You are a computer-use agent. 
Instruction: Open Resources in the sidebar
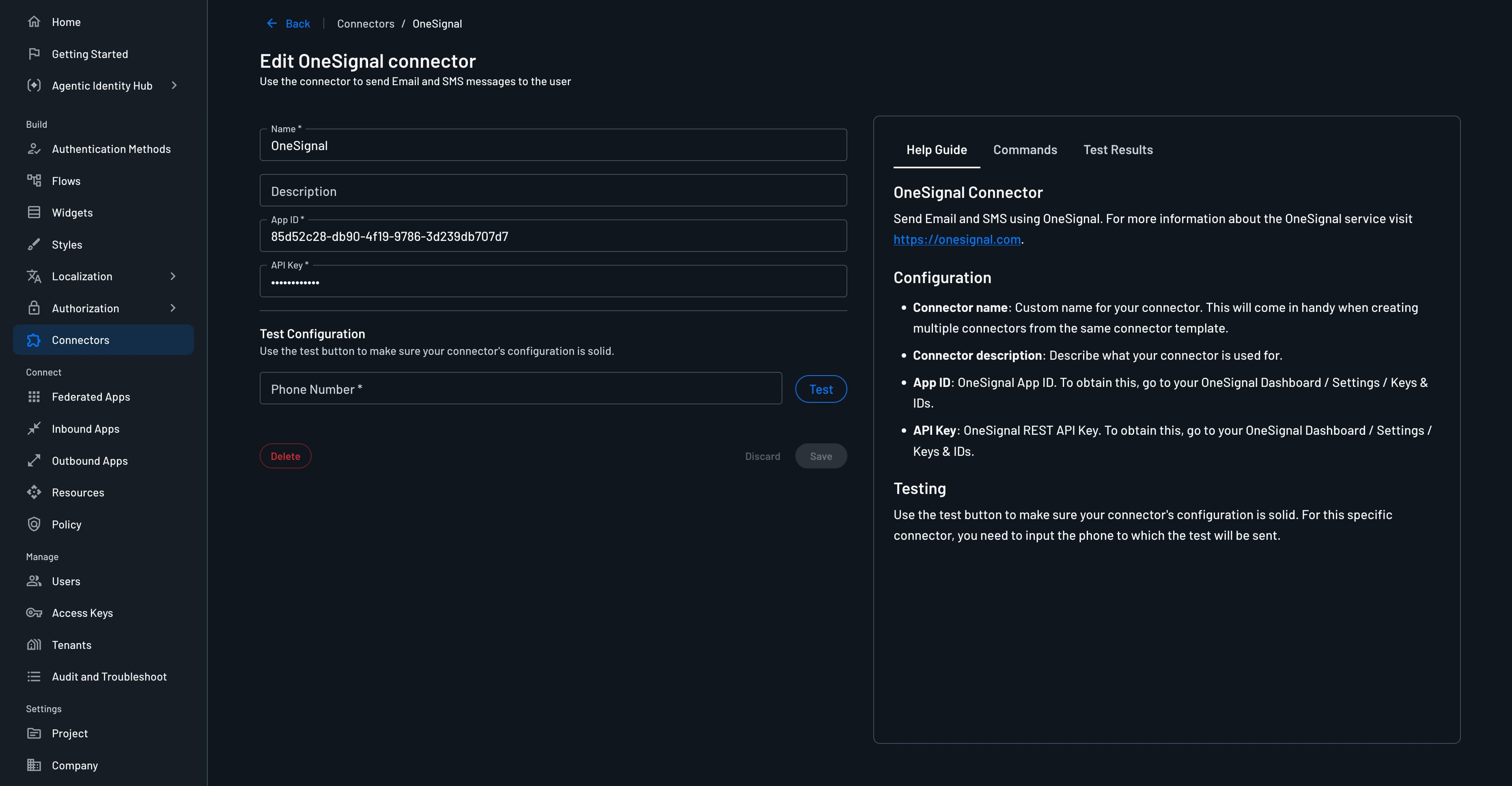pos(103,493)
